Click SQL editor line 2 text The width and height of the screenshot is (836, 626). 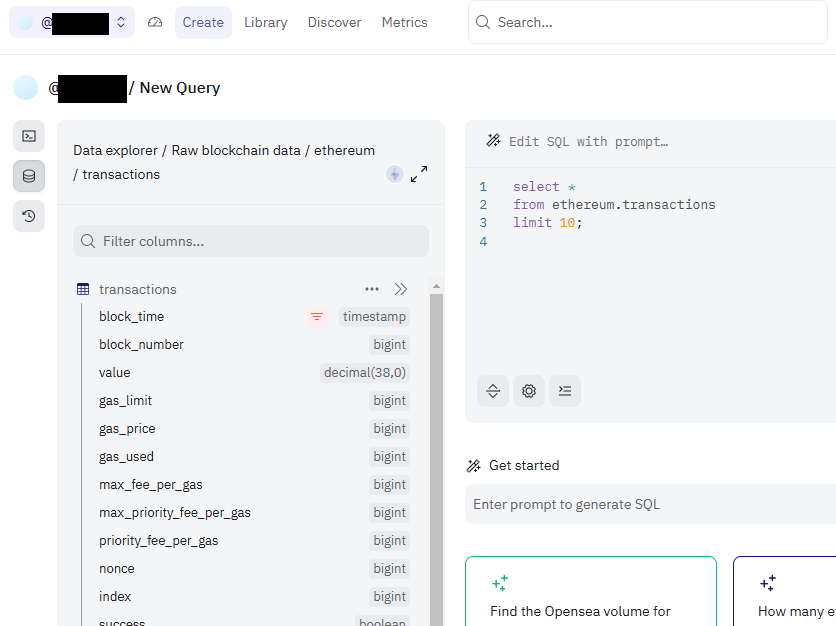pos(614,205)
